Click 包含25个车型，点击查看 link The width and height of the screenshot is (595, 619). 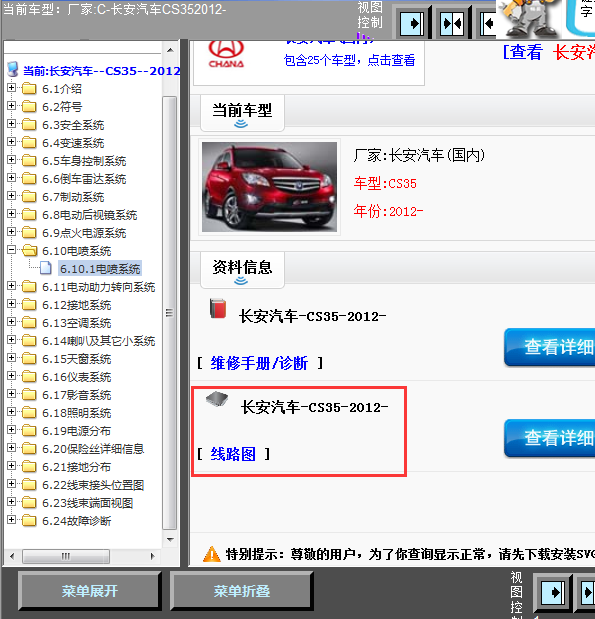click(349, 60)
